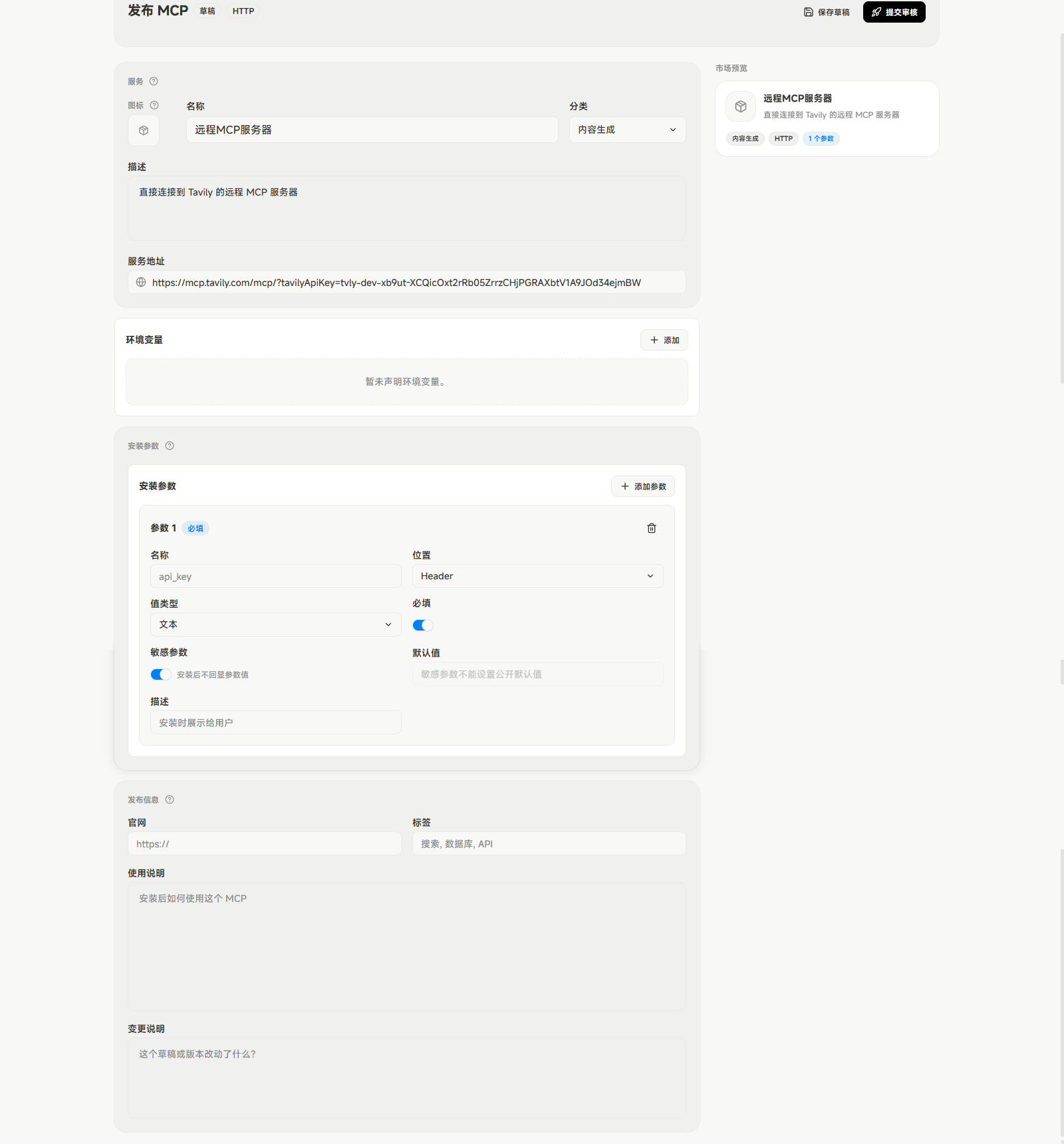Click the globe icon in 服务地址 field
The height and width of the screenshot is (1144, 1064).
tap(141, 282)
